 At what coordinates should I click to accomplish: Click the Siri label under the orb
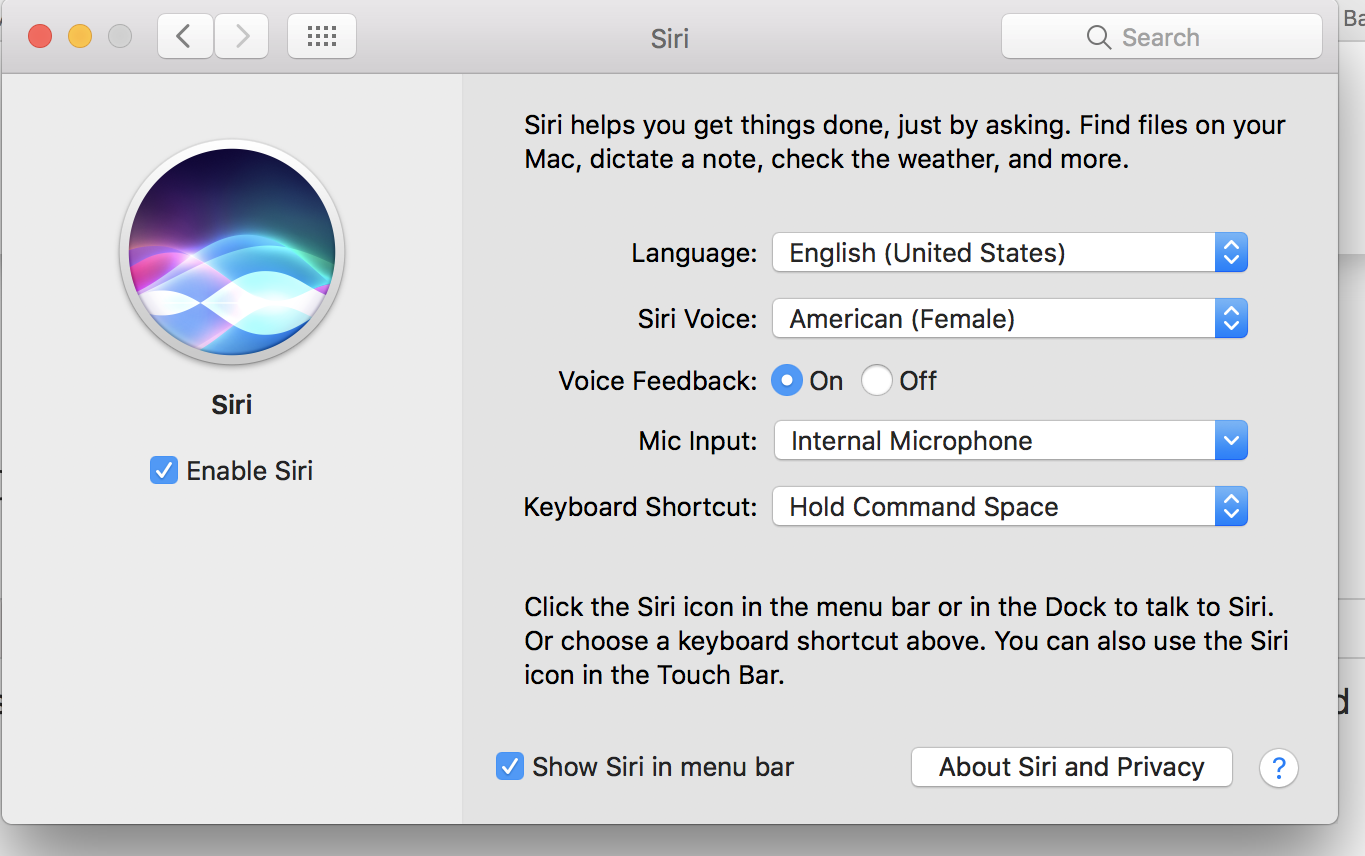coord(232,405)
